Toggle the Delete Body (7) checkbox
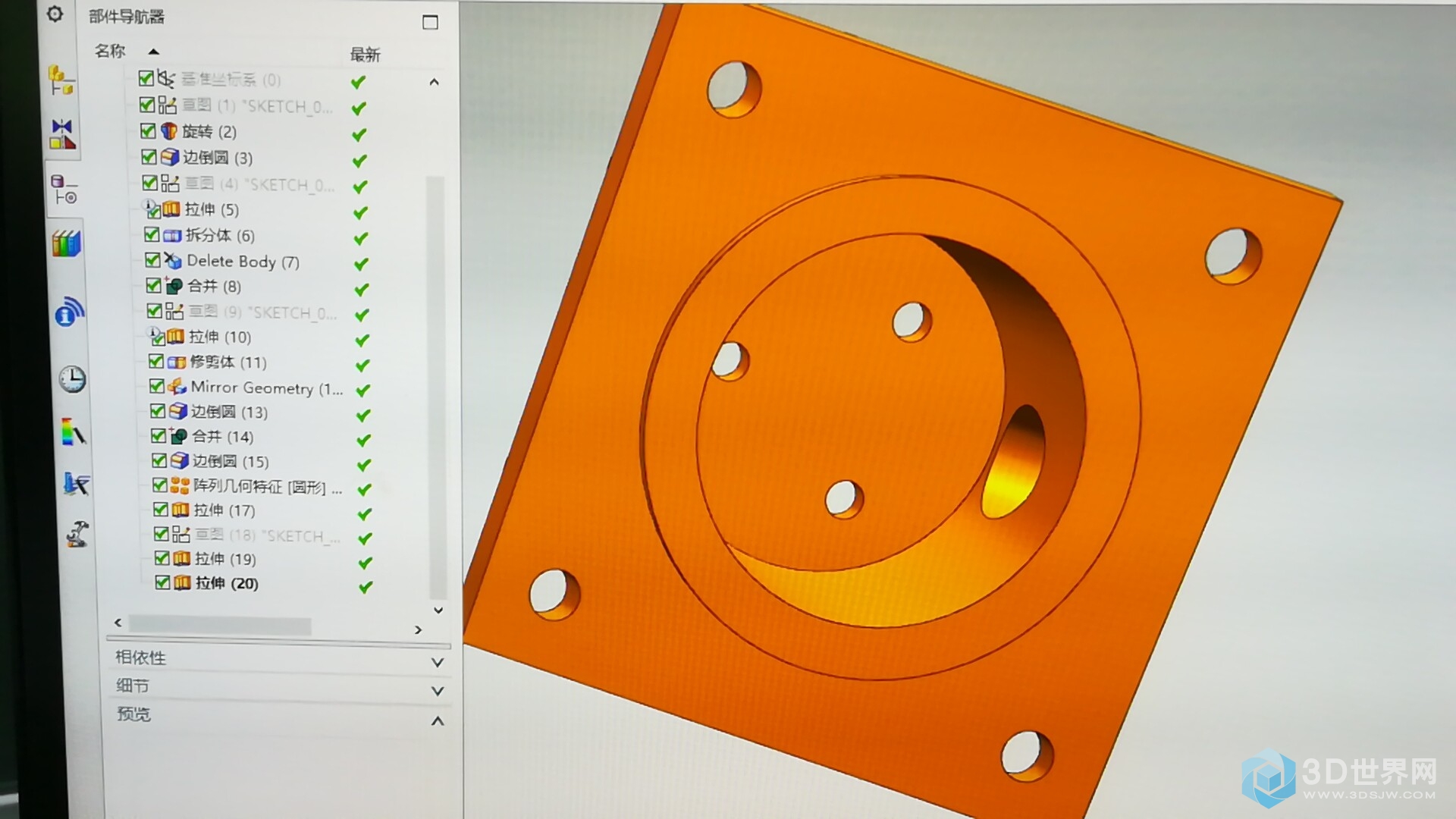1456x819 pixels. pos(152,260)
